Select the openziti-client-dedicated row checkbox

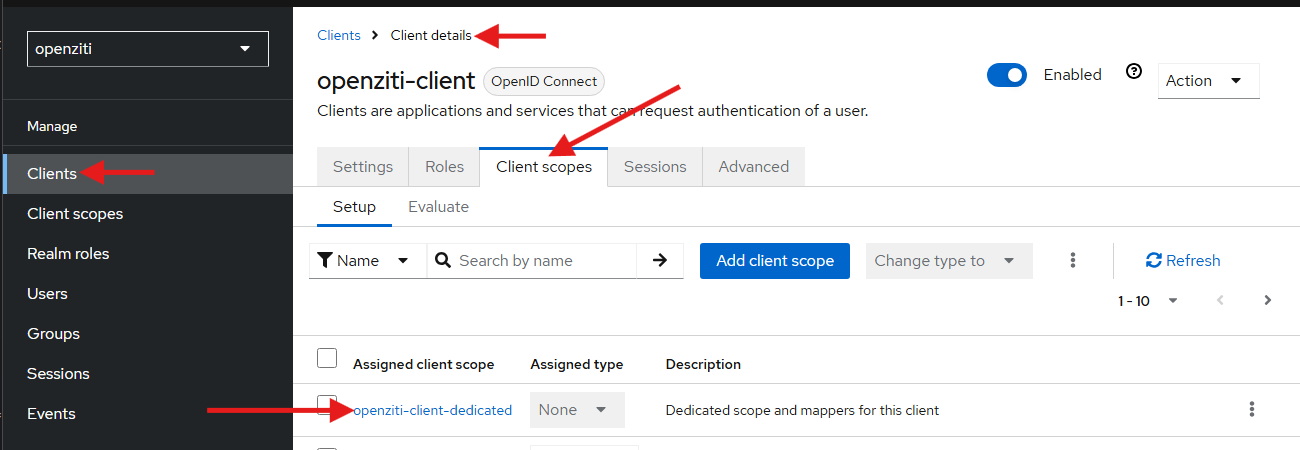point(327,405)
